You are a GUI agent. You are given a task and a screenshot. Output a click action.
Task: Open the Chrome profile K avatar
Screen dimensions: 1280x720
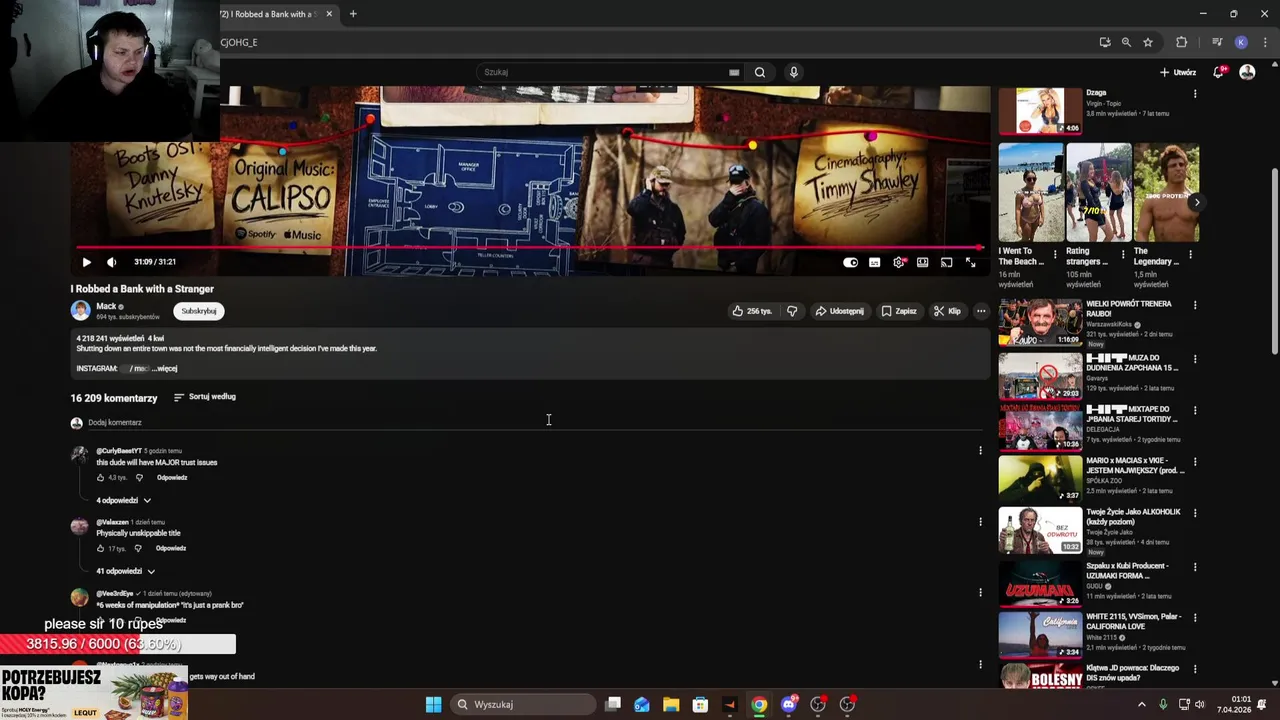[1241, 42]
